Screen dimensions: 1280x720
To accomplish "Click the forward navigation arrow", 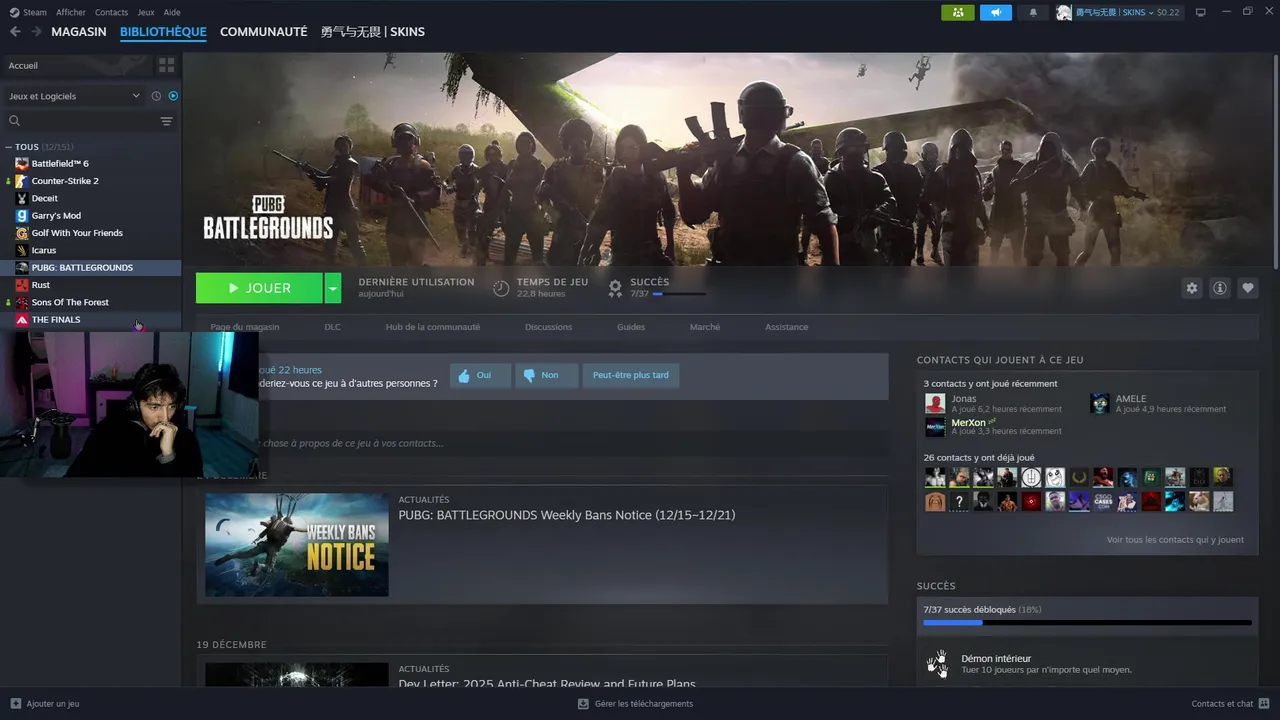I will point(36,32).
